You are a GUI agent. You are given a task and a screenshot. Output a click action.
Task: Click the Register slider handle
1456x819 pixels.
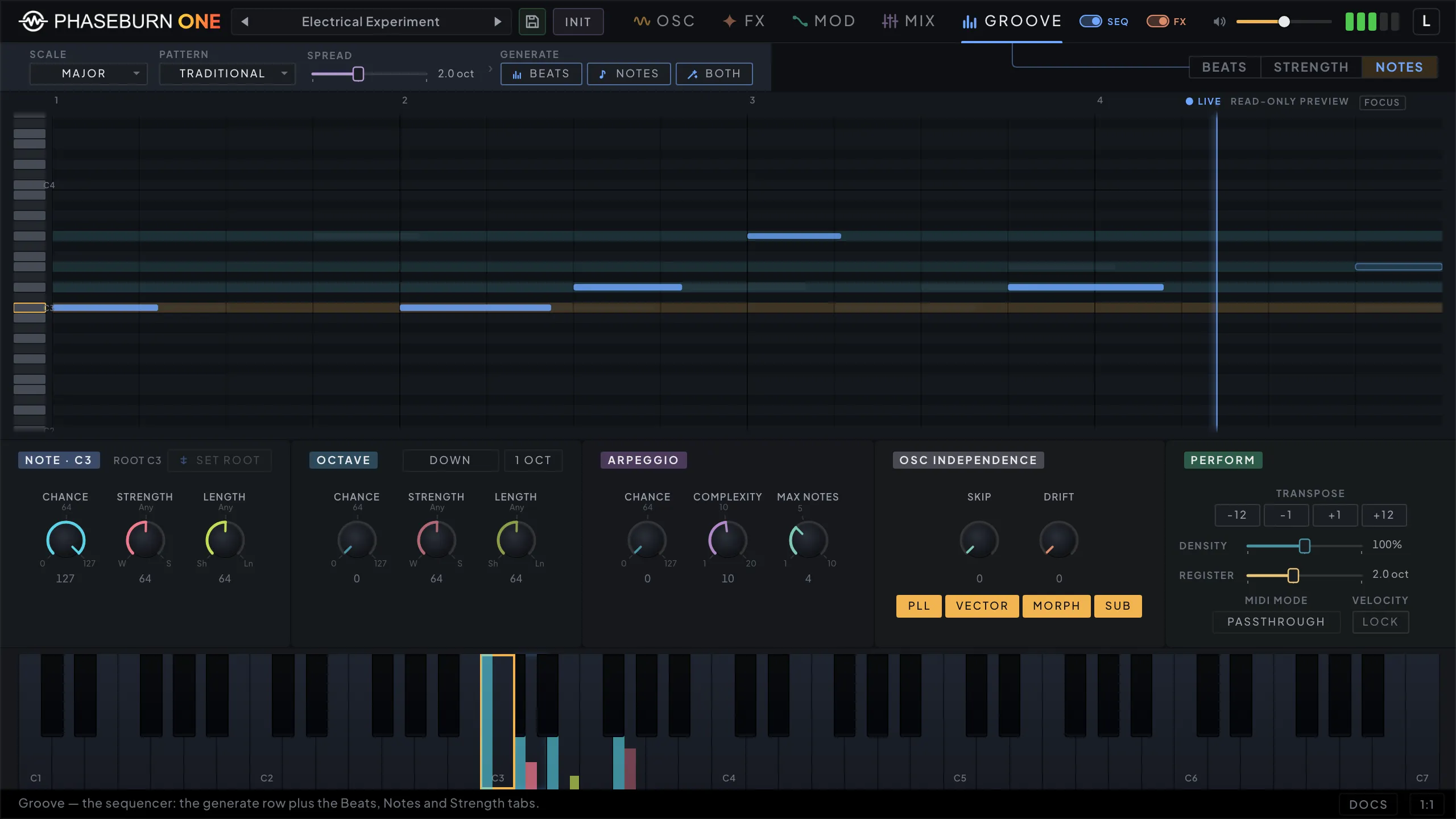(x=1293, y=576)
